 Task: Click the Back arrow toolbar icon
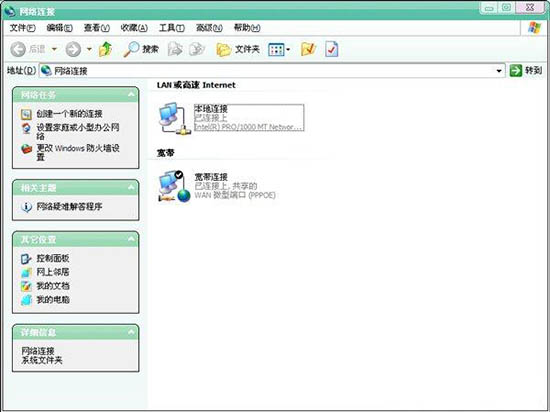(x=18, y=49)
